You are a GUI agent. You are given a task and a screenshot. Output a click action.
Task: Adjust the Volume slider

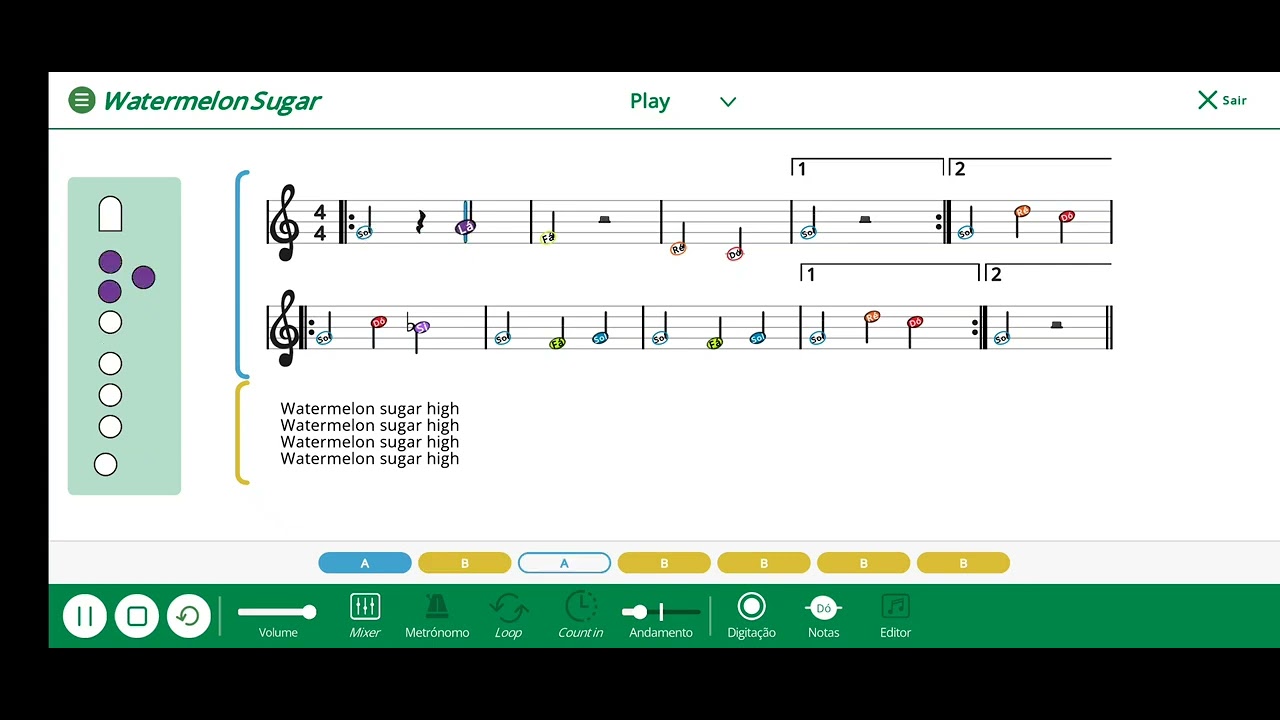[x=277, y=612]
